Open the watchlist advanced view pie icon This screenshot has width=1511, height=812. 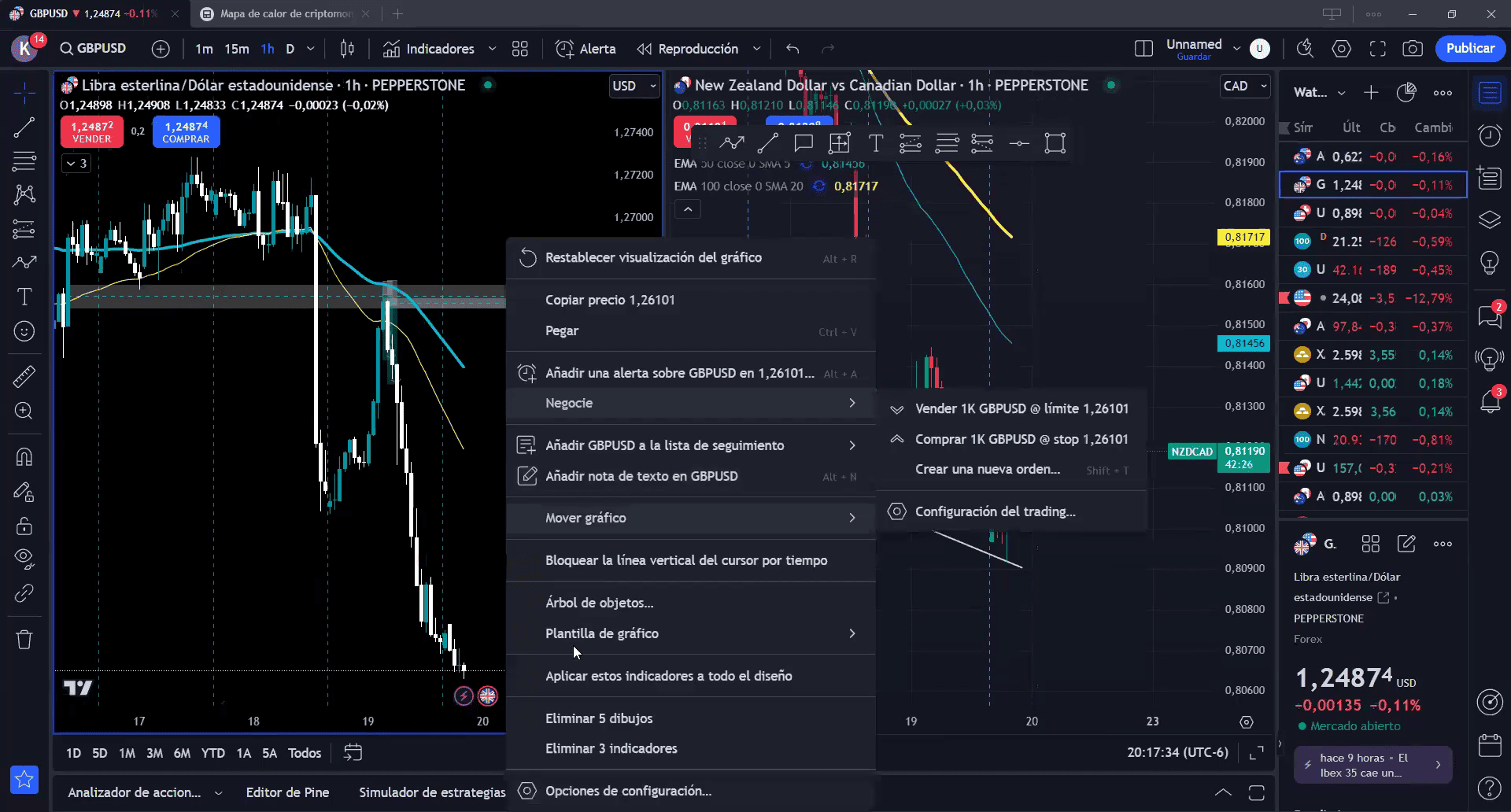point(1406,93)
